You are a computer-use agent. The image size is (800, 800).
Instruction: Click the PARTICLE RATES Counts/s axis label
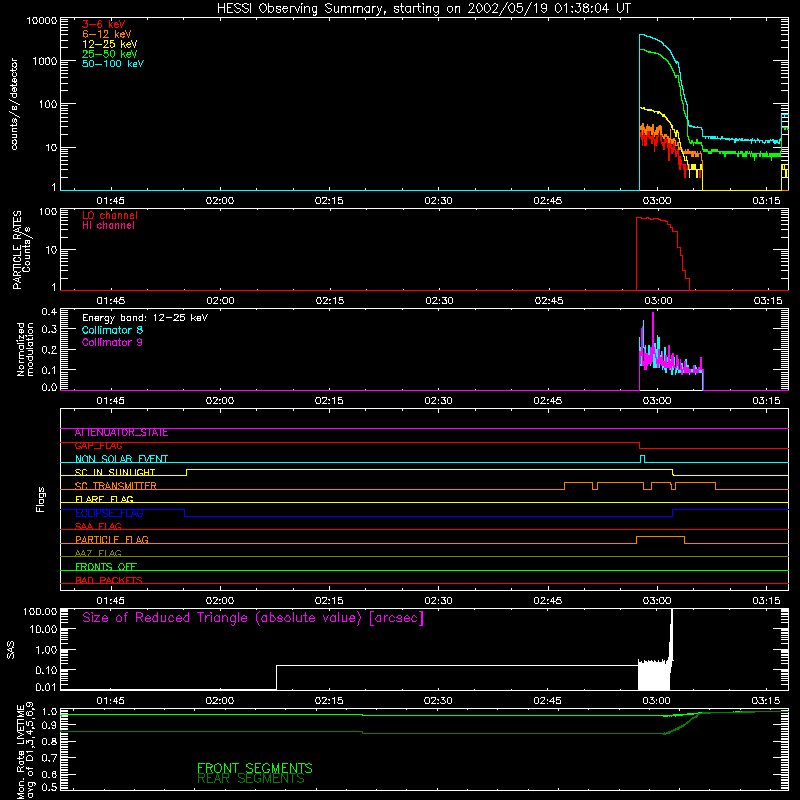pyautogui.click(x=22, y=250)
